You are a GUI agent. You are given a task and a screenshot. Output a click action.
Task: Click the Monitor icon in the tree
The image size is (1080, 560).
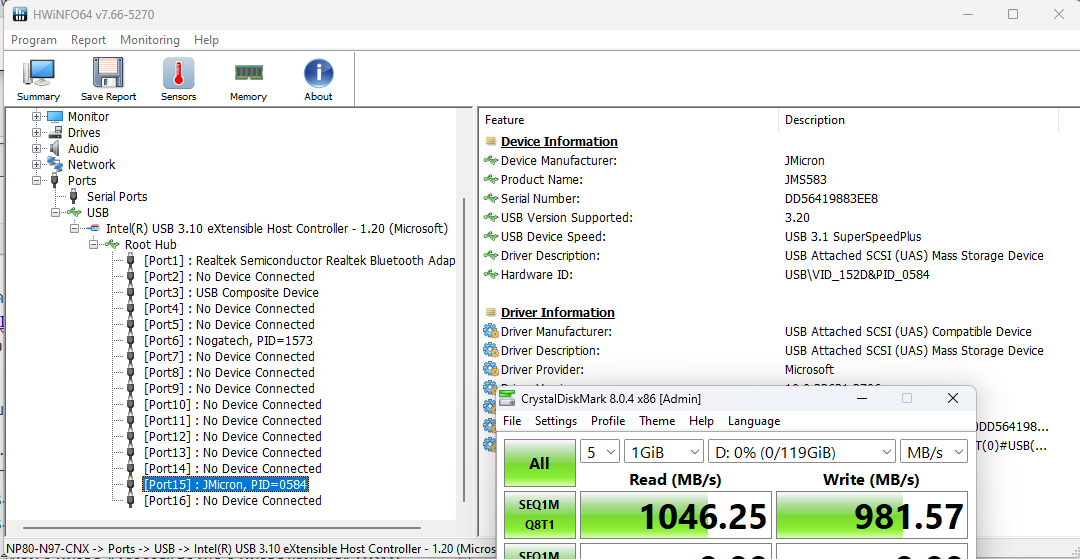[55, 116]
